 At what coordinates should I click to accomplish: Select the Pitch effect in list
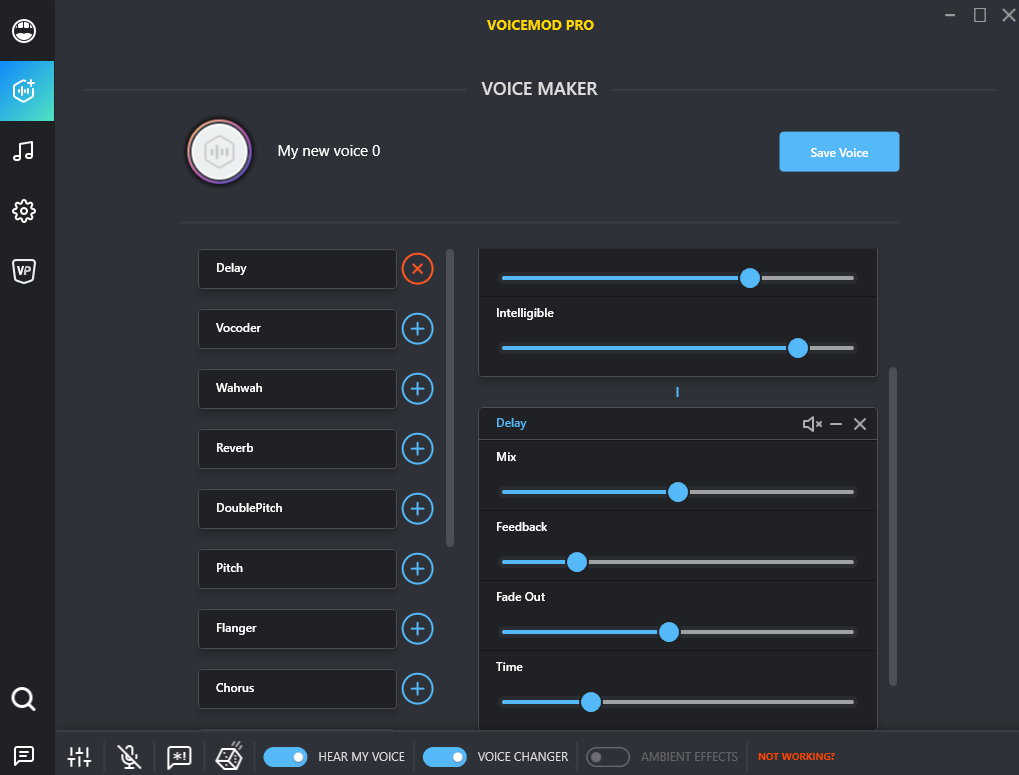297,569
